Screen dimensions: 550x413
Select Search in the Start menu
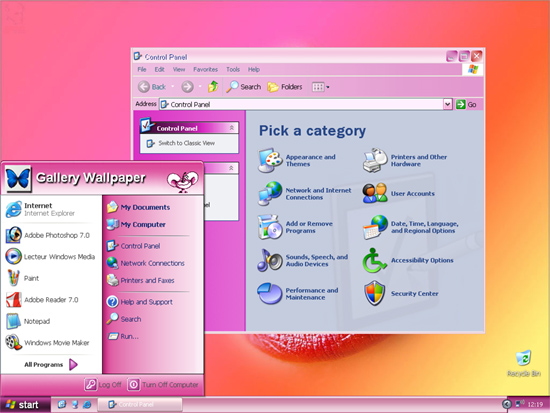pos(124,319)
